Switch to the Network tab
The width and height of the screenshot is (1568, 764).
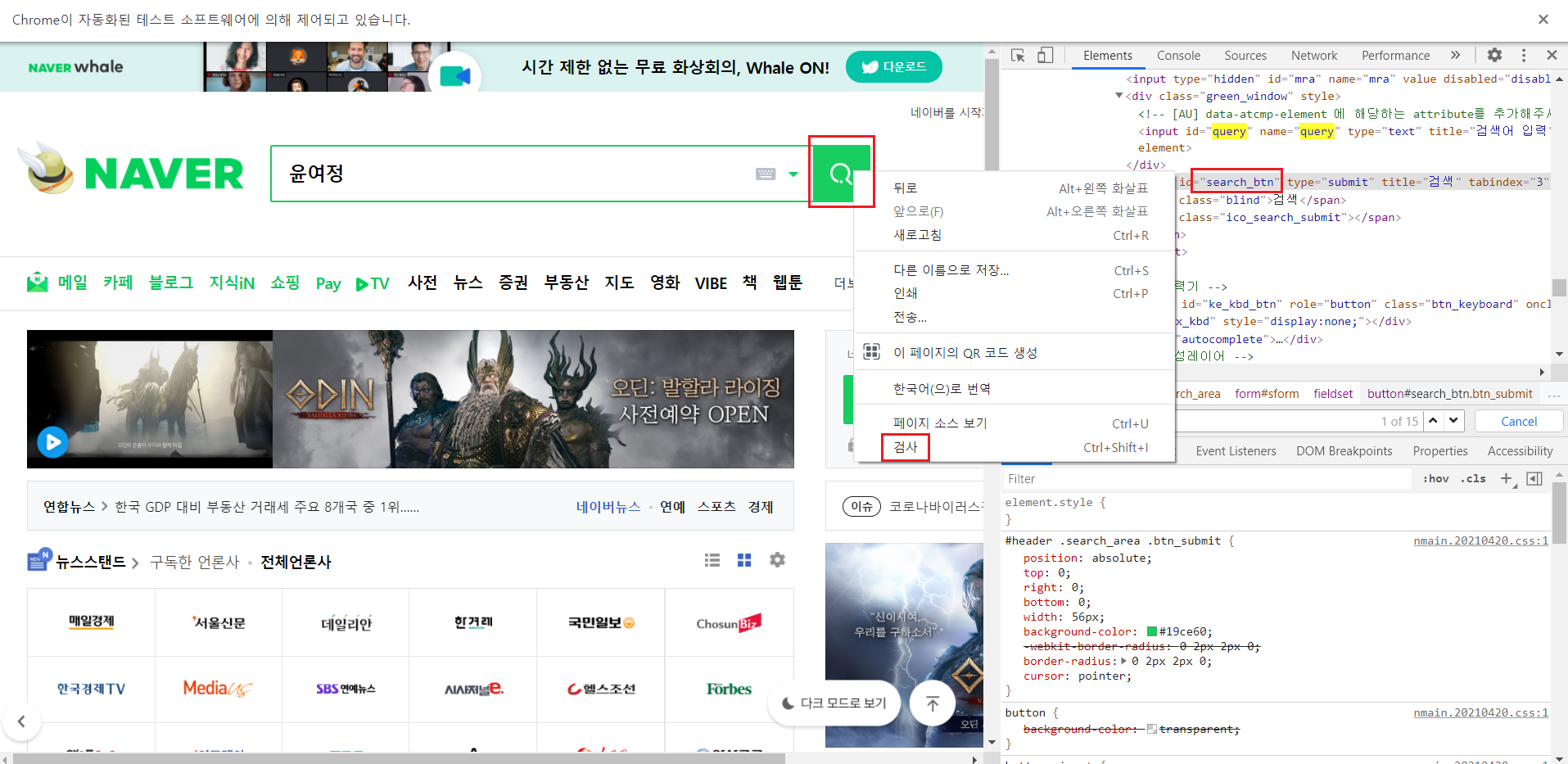point(1314,56)
